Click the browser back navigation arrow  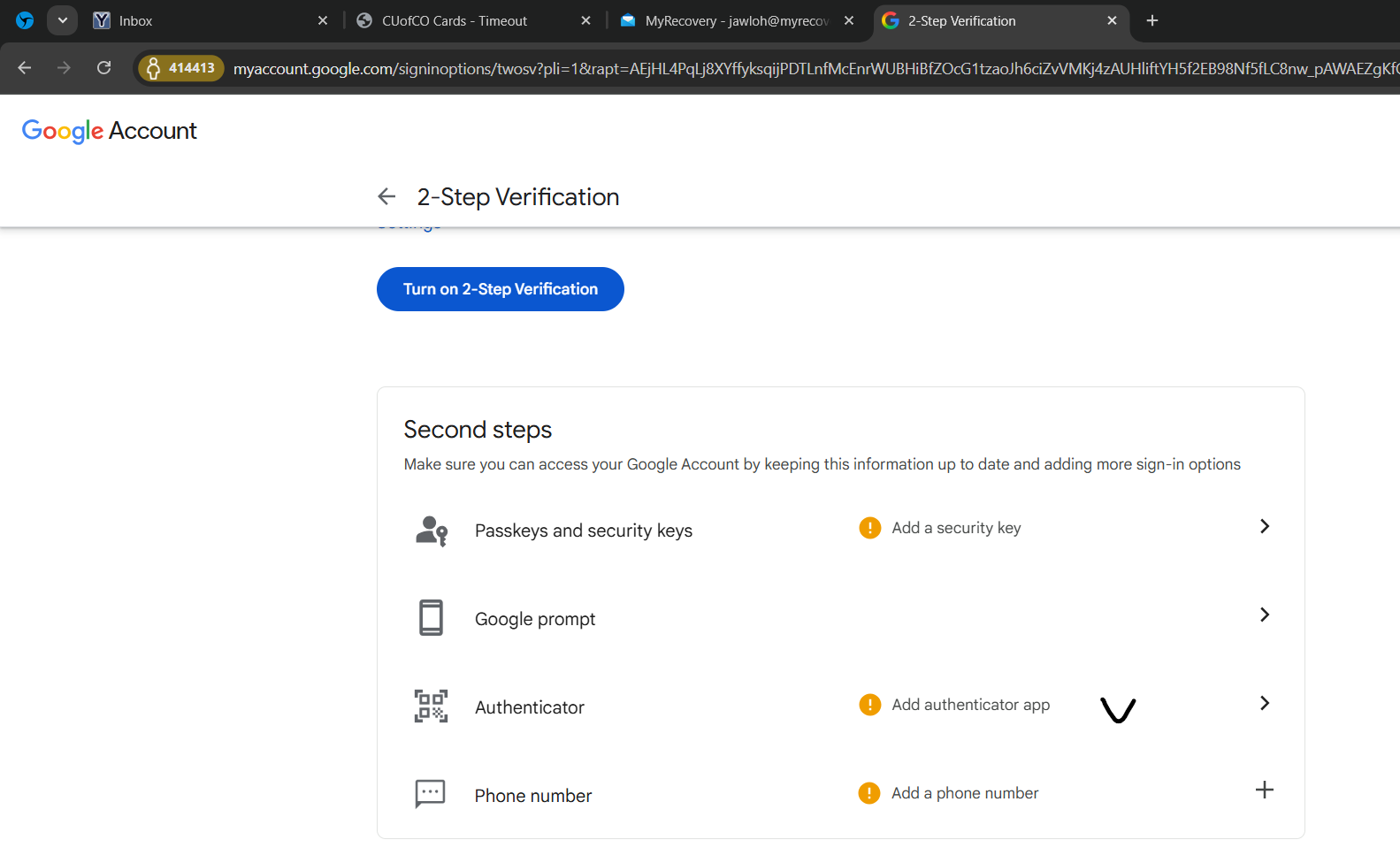[x=25, y=68]
